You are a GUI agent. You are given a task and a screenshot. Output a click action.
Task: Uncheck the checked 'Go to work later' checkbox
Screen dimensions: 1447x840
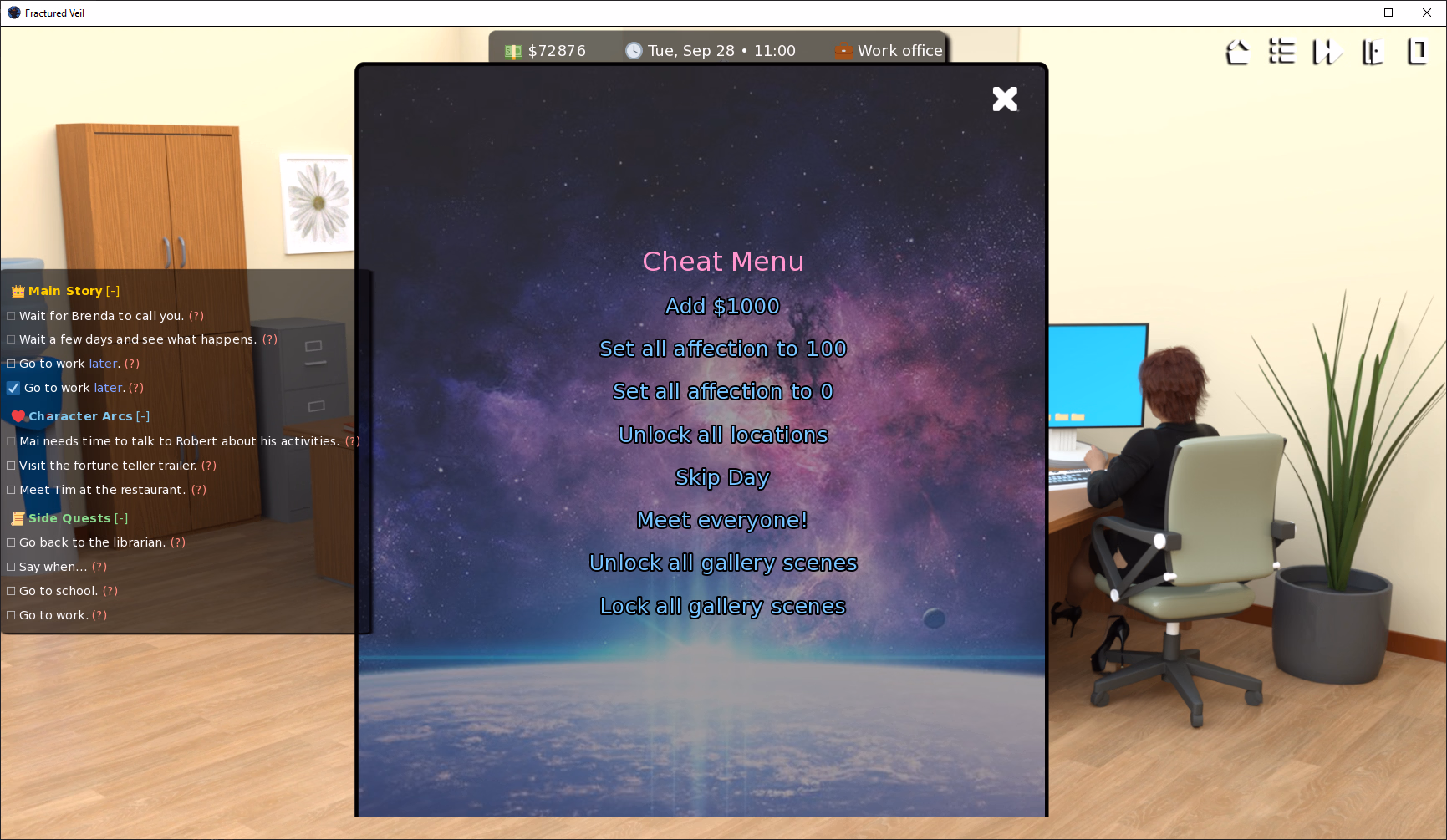[x=13, y=388]
